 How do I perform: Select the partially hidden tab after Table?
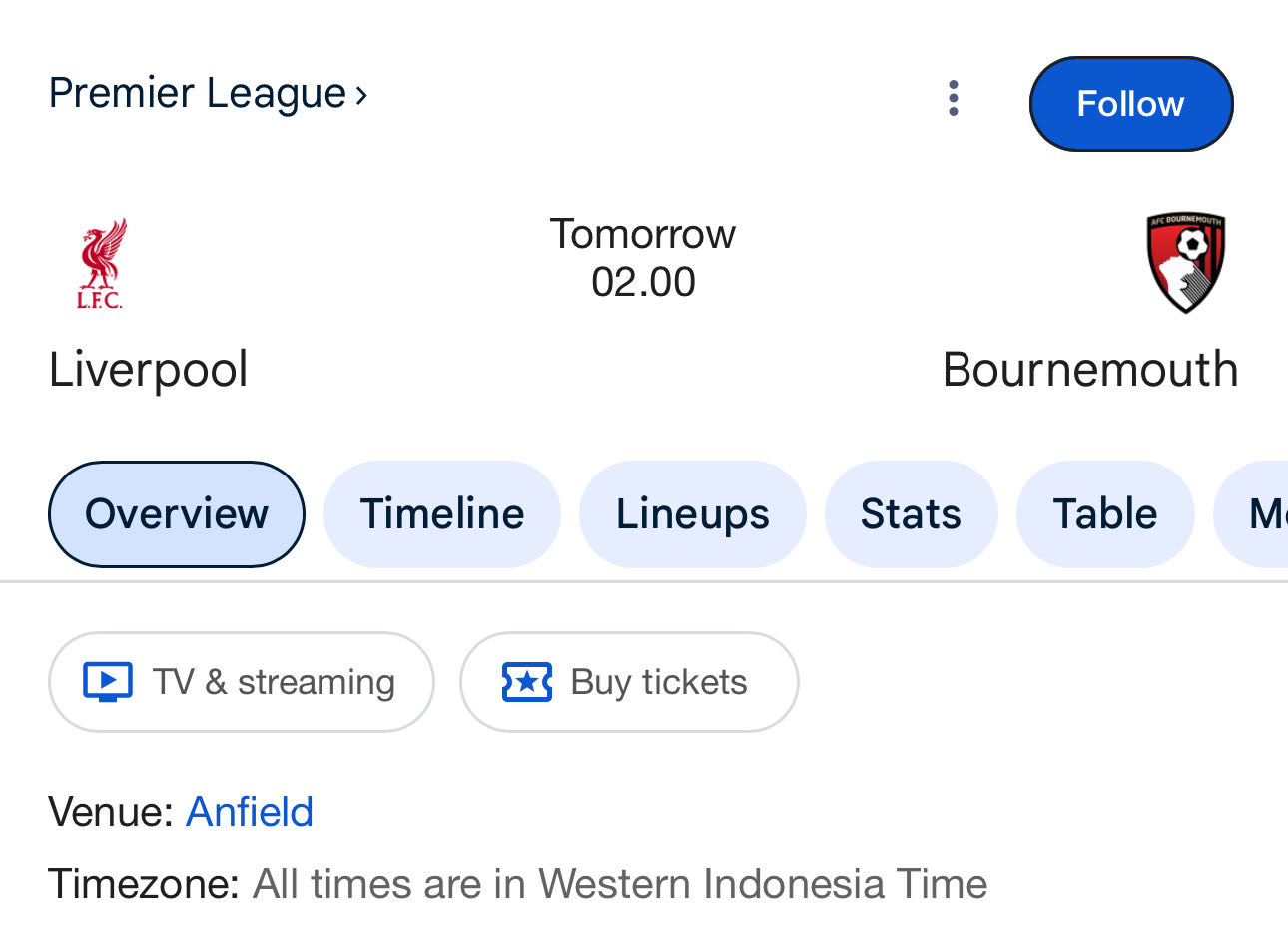1252,514
